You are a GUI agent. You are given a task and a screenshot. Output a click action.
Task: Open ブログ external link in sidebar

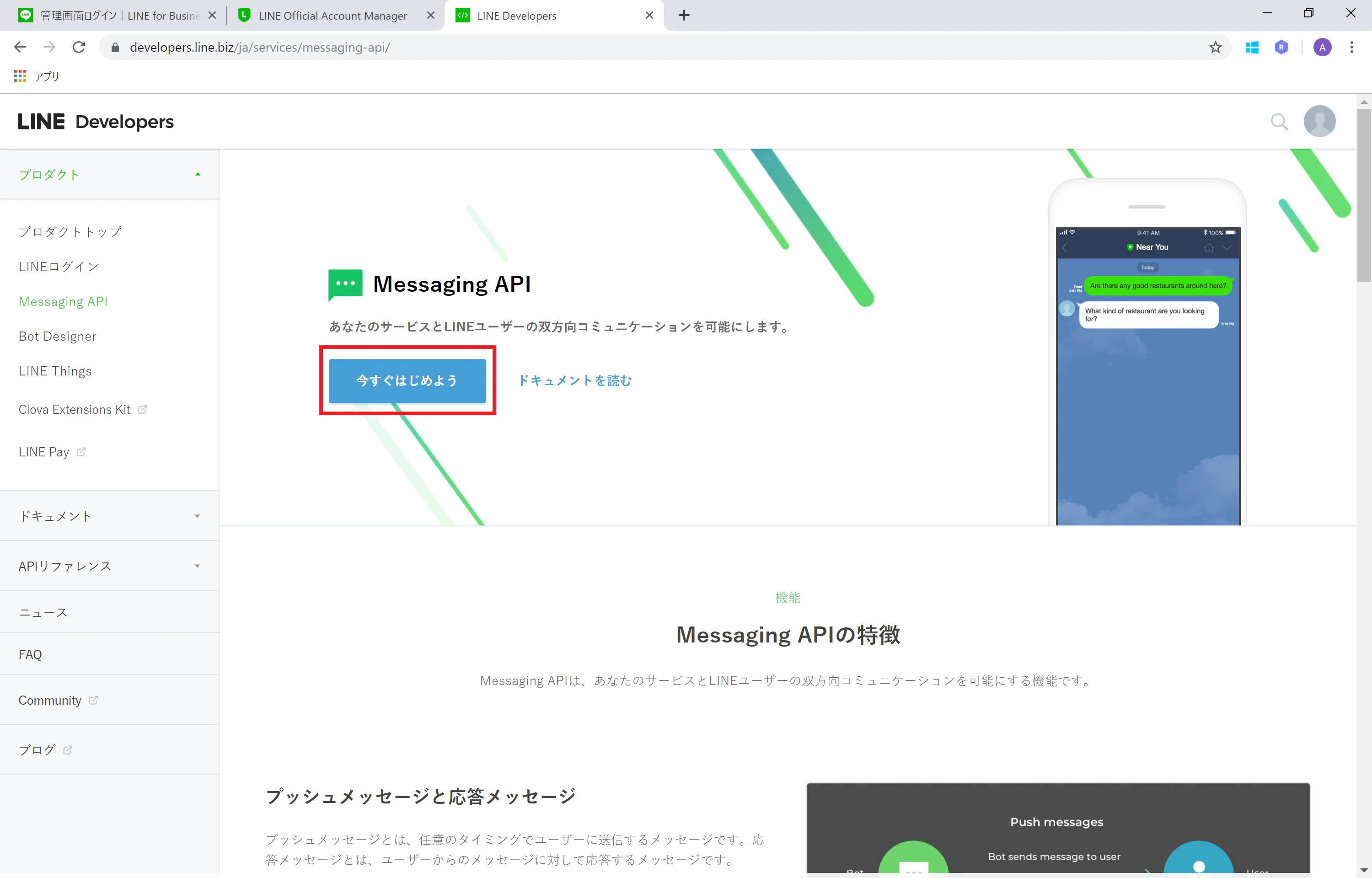click(109, 749)
